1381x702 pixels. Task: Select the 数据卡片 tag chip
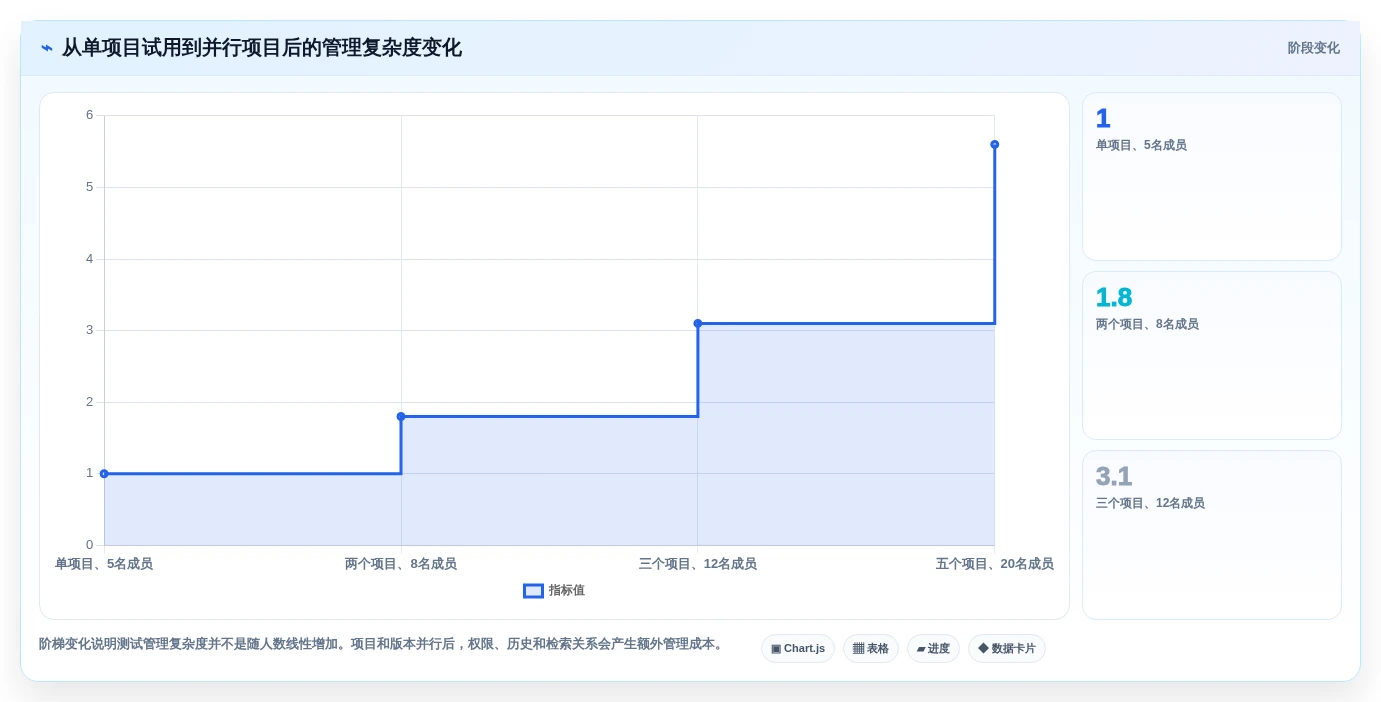pos(1007,649)
